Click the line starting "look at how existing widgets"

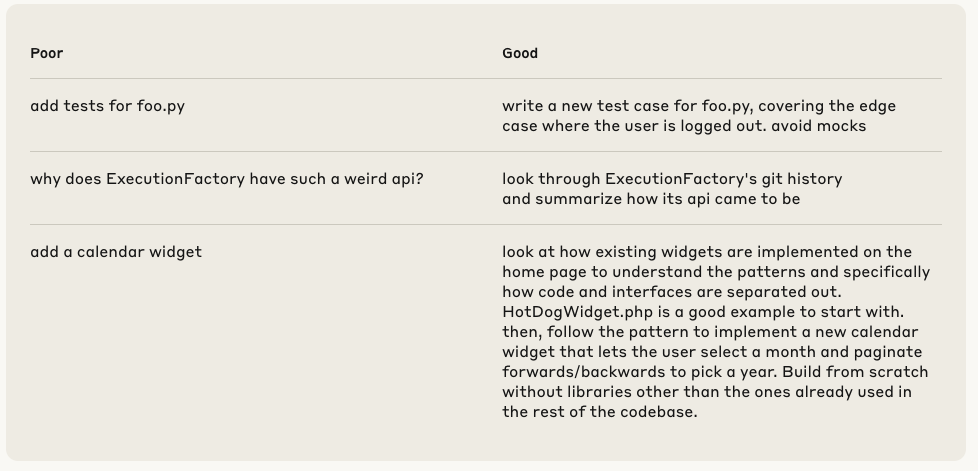(x=706, y=252)
